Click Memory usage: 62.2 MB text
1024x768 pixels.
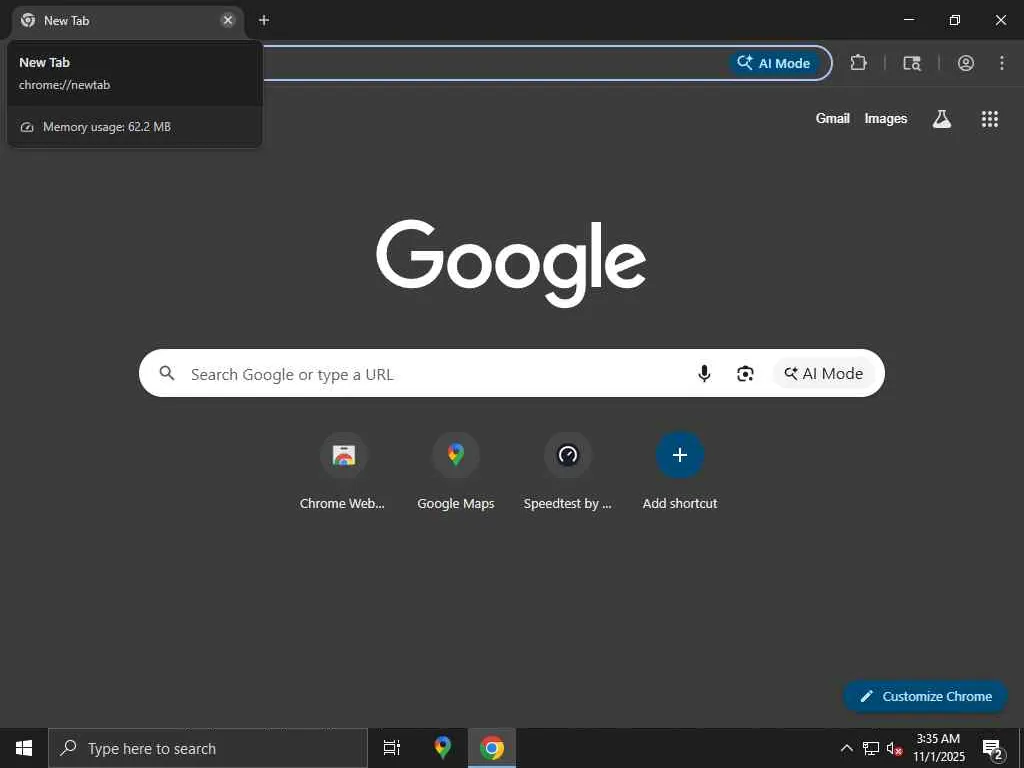tap(106, 127)
